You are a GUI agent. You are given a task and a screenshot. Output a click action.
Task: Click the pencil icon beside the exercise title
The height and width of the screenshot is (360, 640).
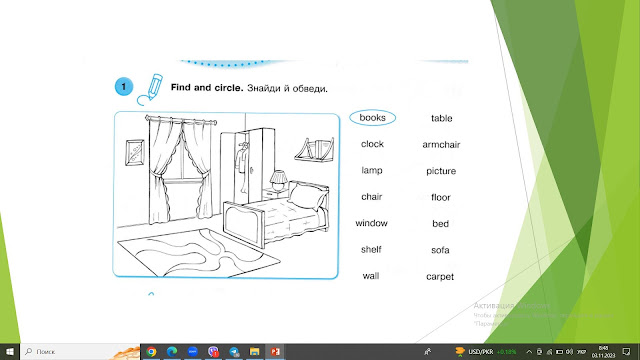pyautogui.click(x=150, y=89)
